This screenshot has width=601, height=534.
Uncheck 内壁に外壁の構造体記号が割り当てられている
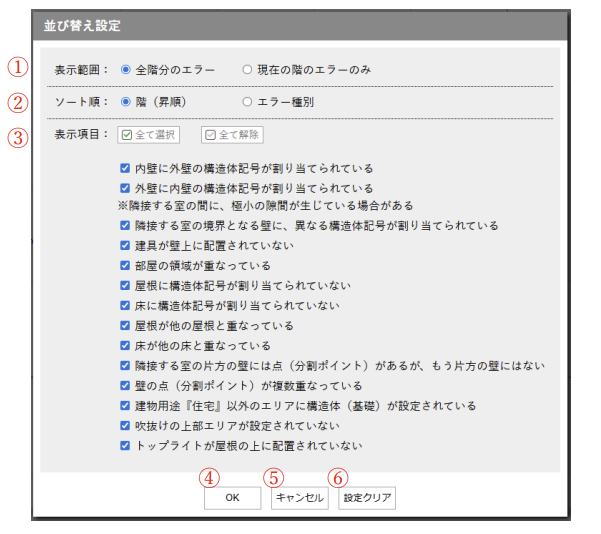click(x=125, y=169)
